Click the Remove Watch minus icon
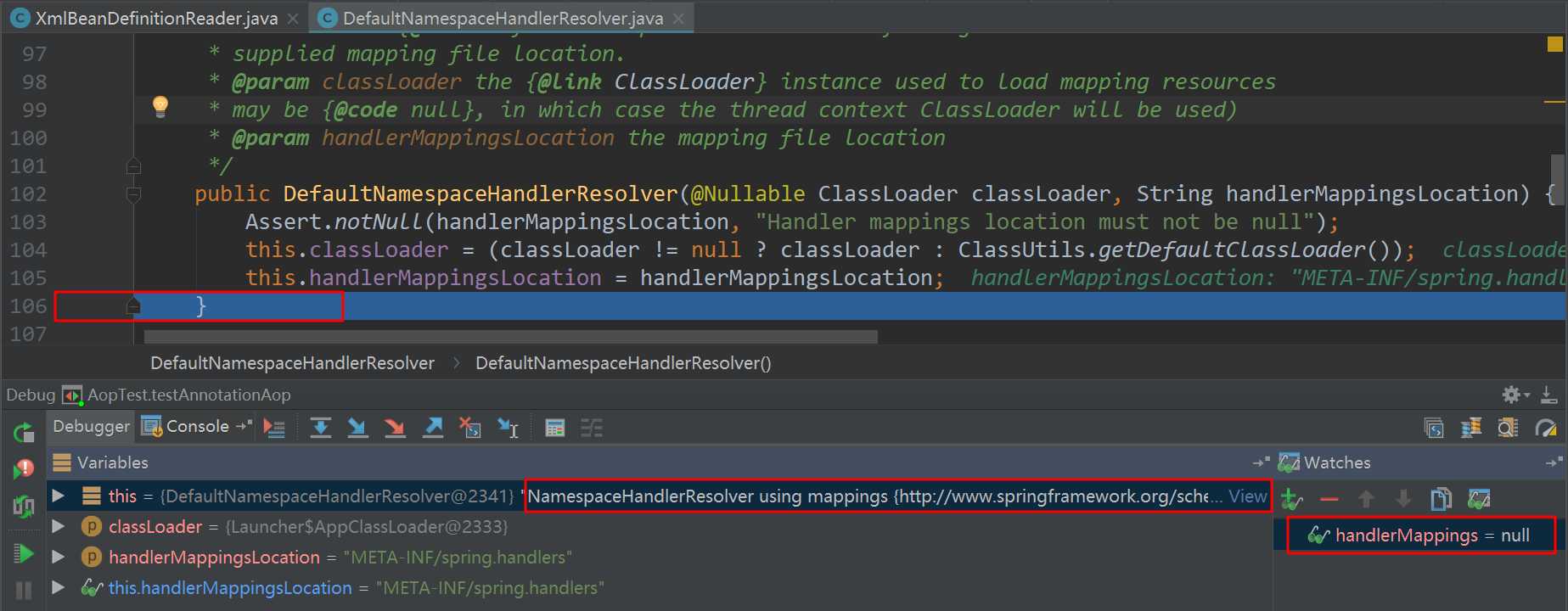The height and width of the screenshot is (611, 1568). 1329,499
